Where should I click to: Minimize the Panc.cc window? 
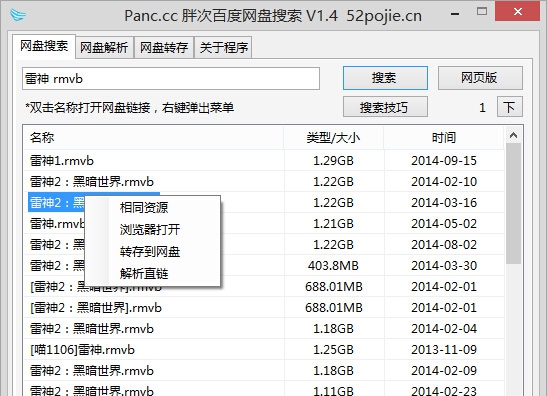[455, 13]
